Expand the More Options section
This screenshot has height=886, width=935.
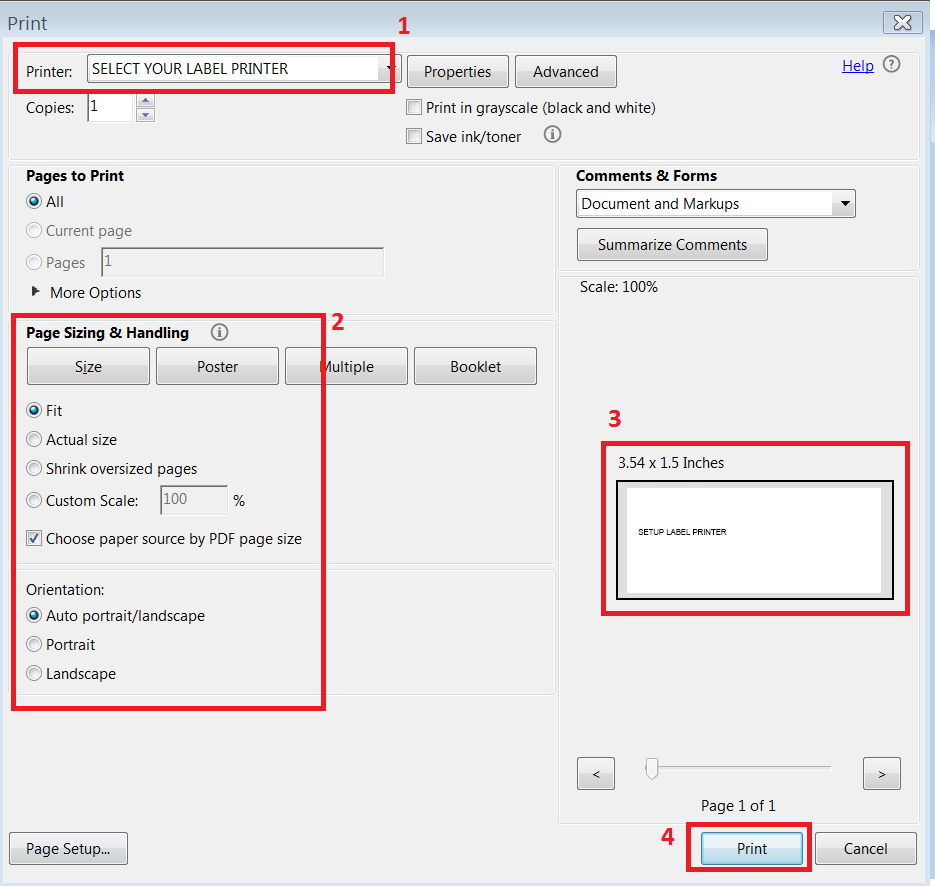tap(37, 292)
